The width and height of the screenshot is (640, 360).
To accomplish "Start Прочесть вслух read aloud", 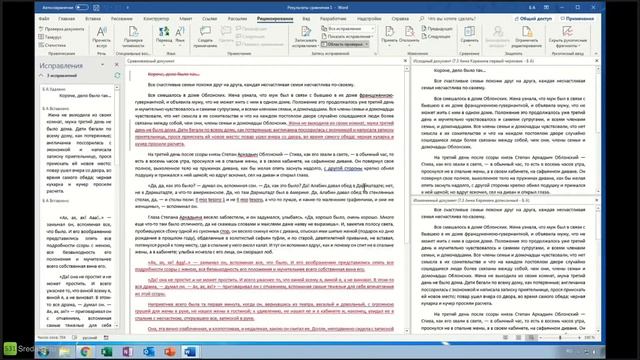I will tap(101, 37).
